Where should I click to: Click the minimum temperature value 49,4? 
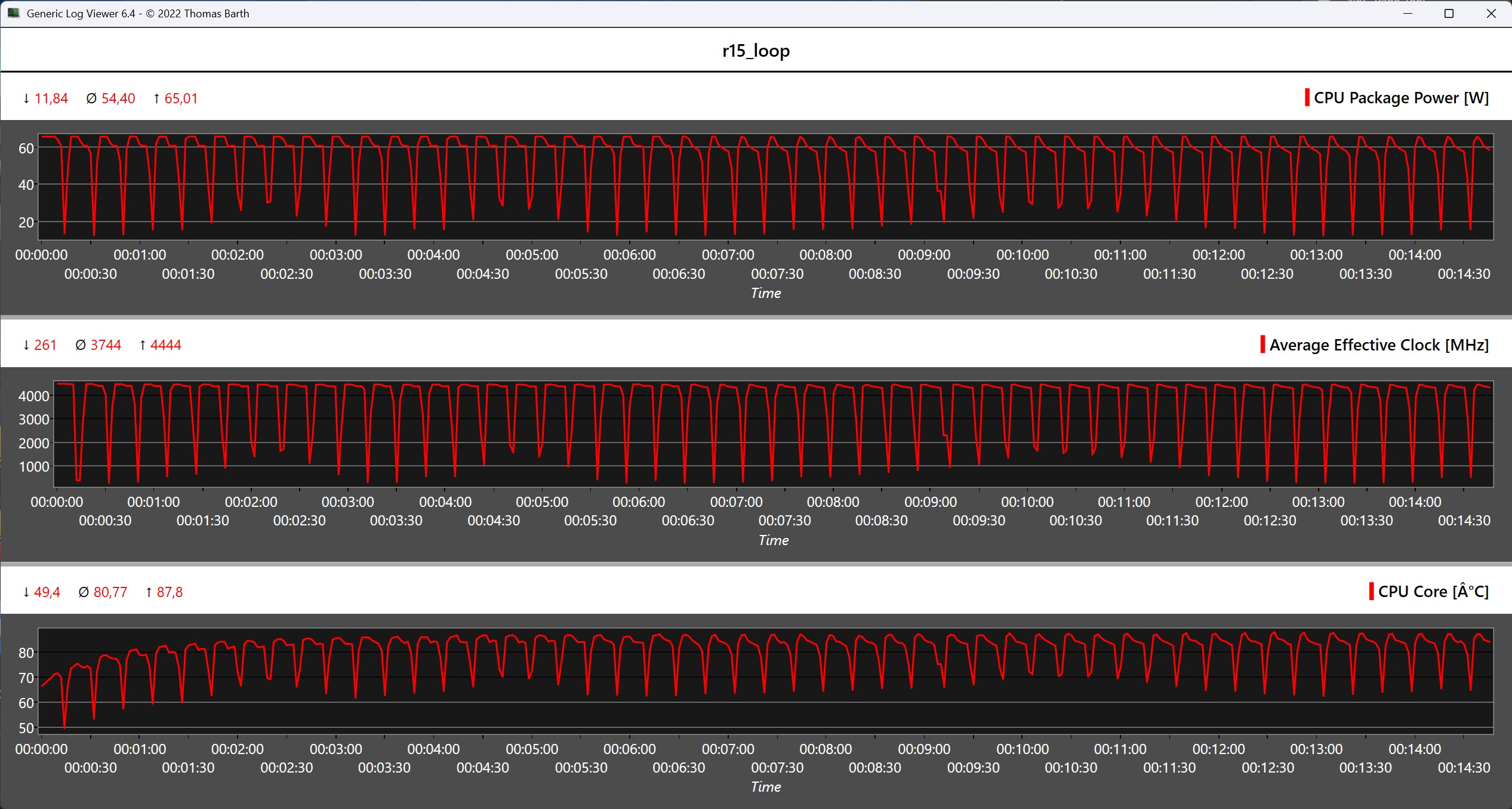pyautogui.click(x=47, y=592)
